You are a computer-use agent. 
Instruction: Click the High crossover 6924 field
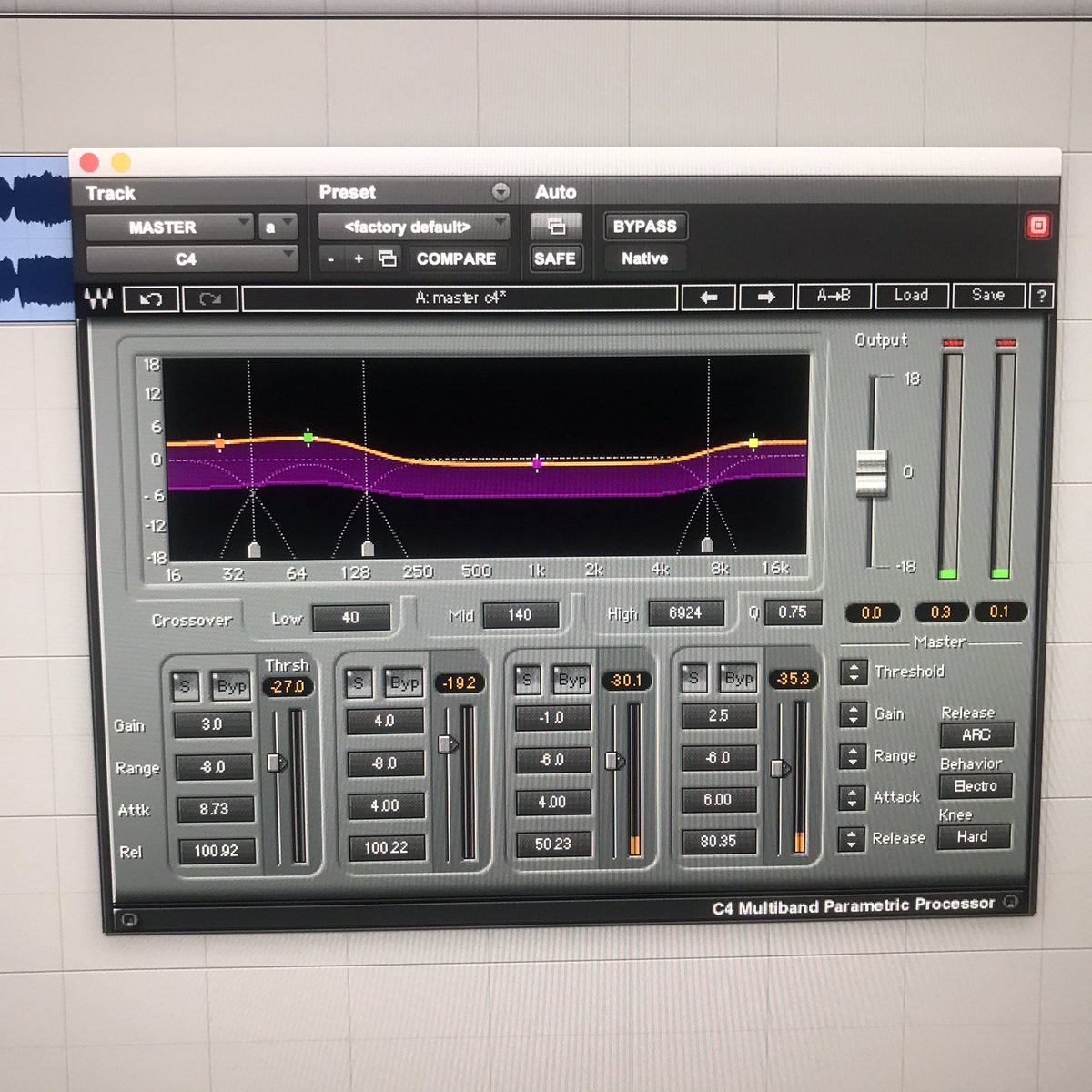685,613
